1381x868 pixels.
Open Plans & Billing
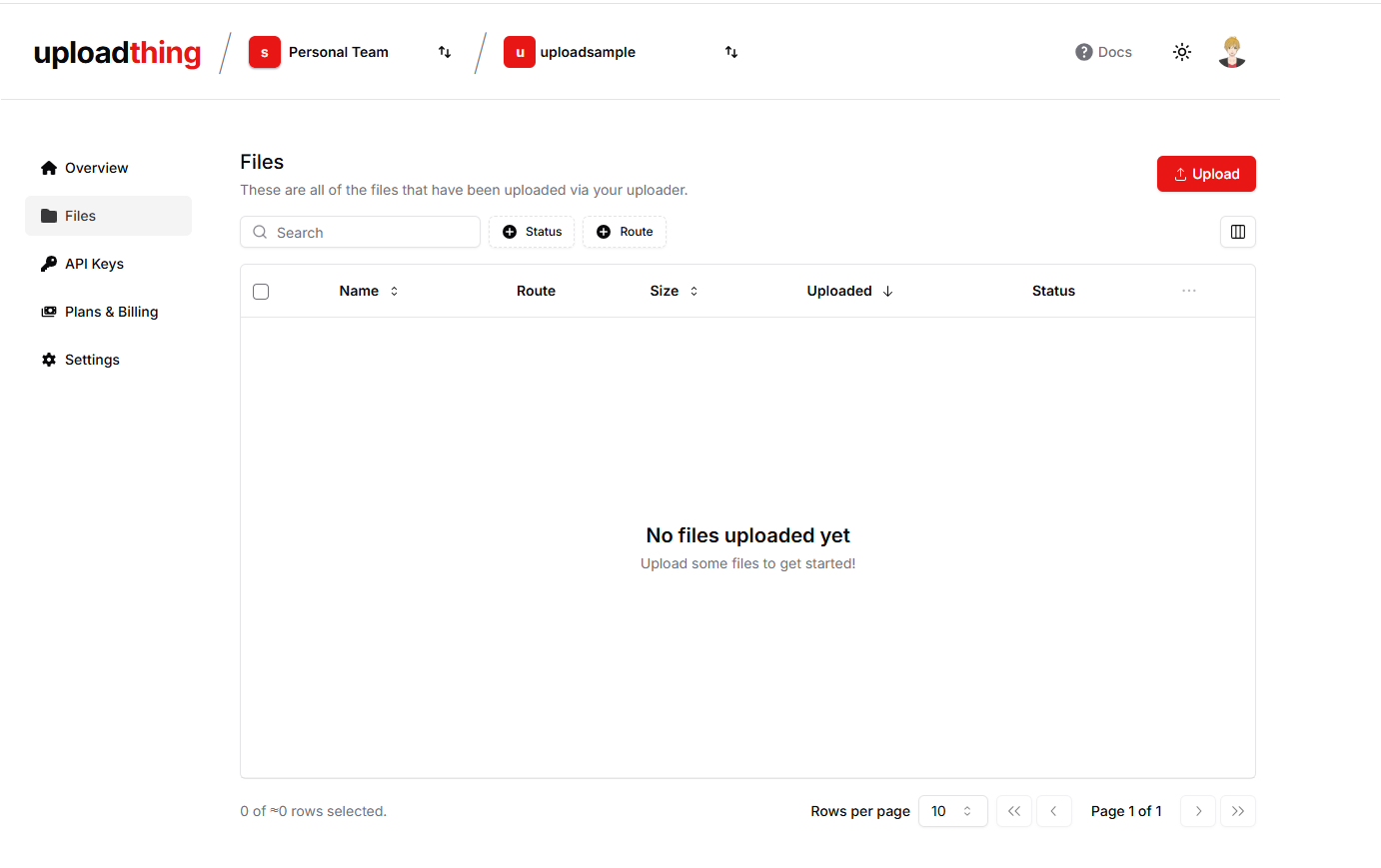[108, 312]
